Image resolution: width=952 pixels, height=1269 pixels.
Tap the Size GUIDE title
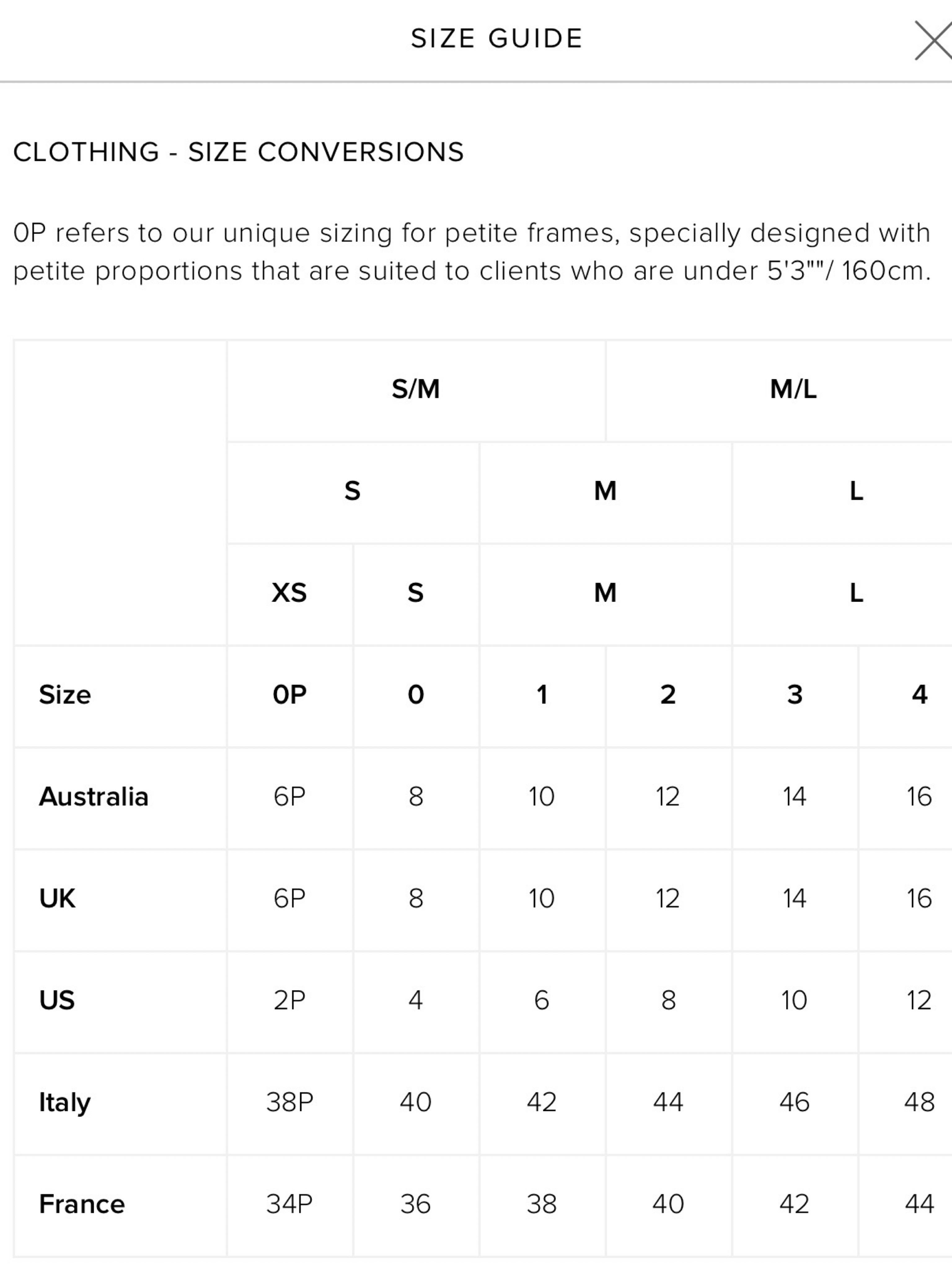[497, 39]
